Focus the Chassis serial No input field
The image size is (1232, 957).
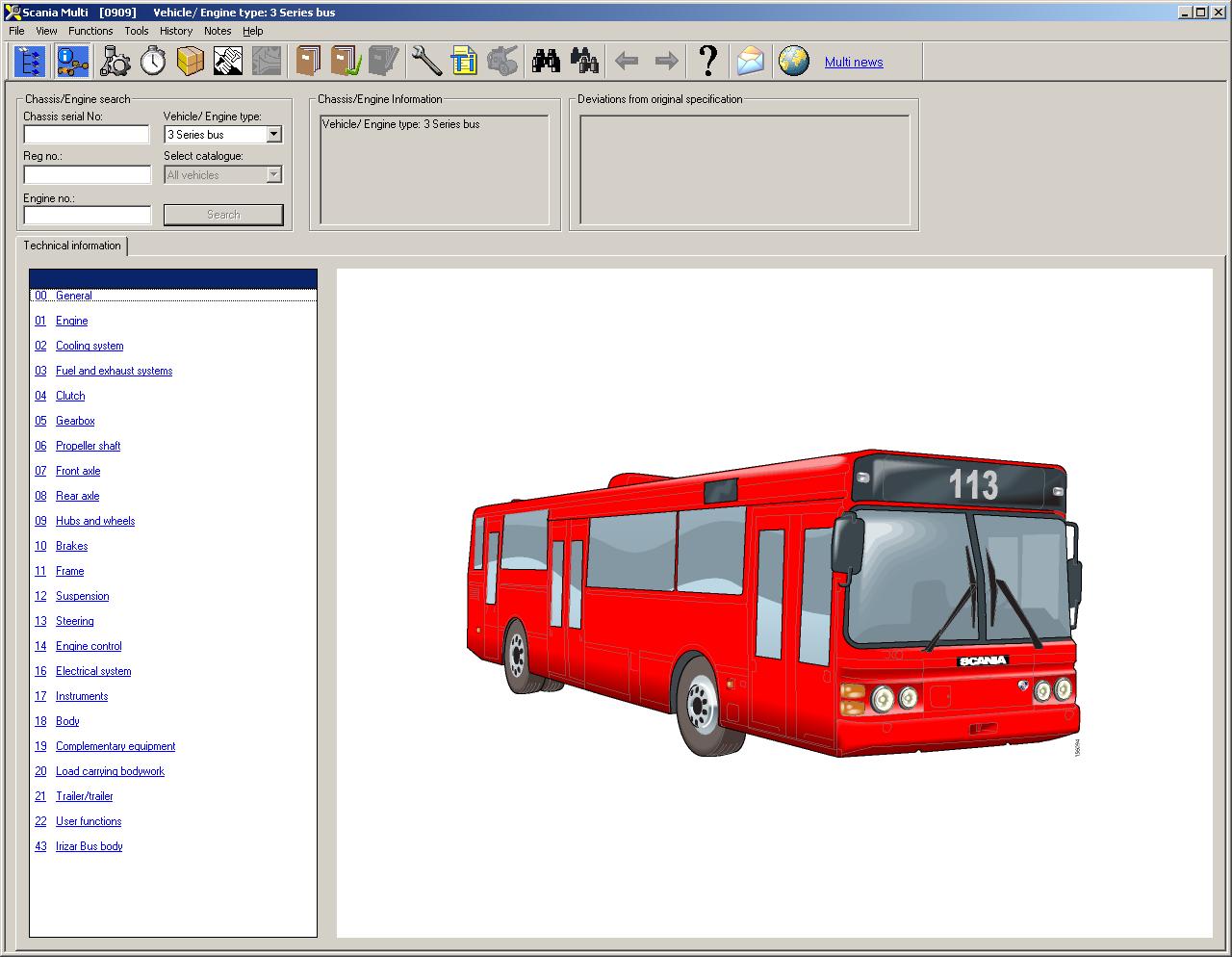click(x=88, y=134)
